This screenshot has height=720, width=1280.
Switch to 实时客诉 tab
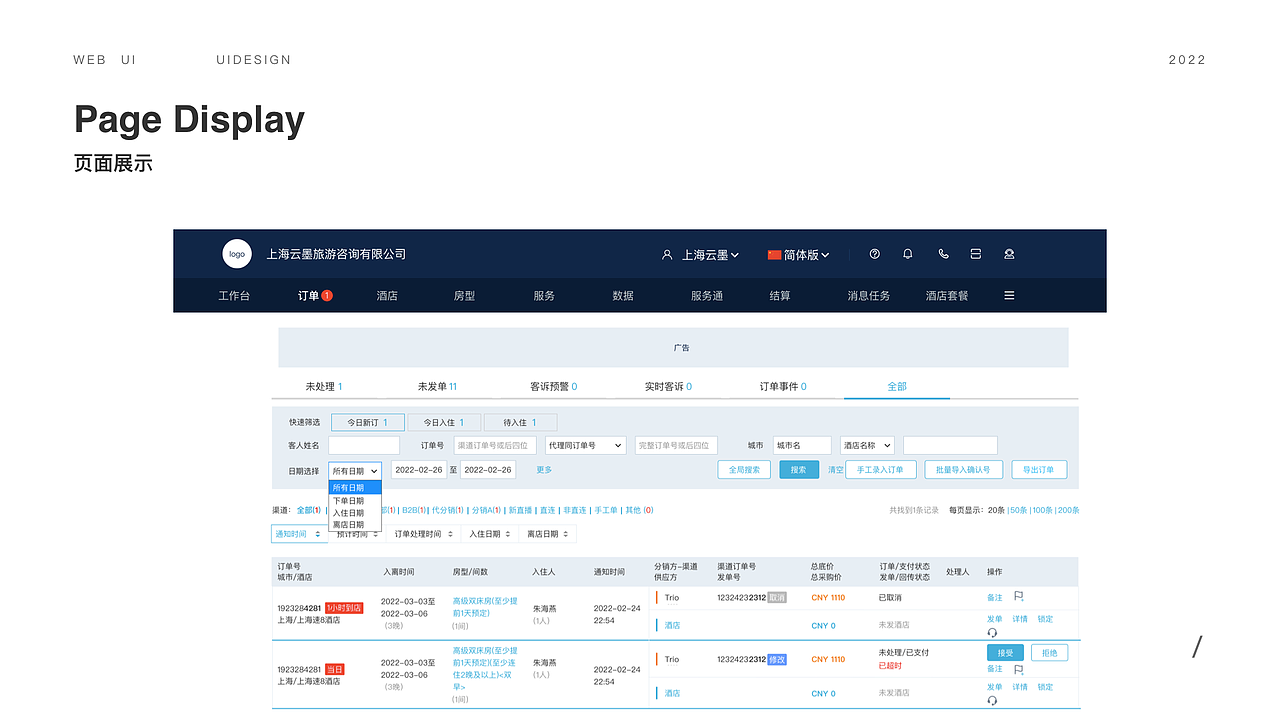tap(668, 386)
